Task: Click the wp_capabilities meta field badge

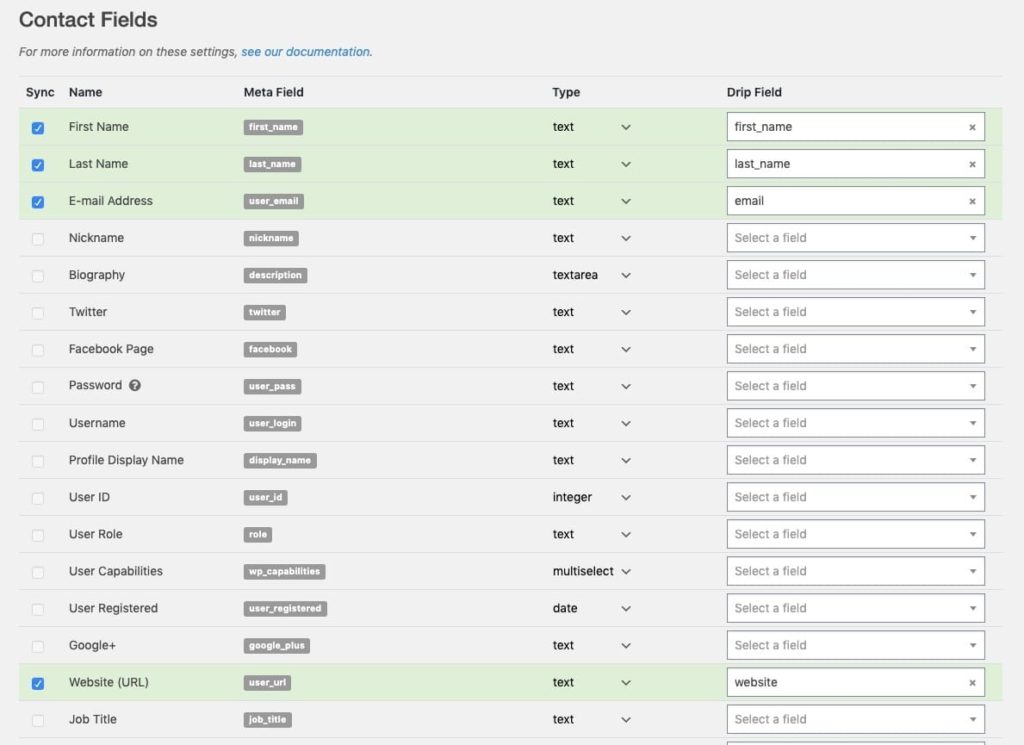Action: 284,571
